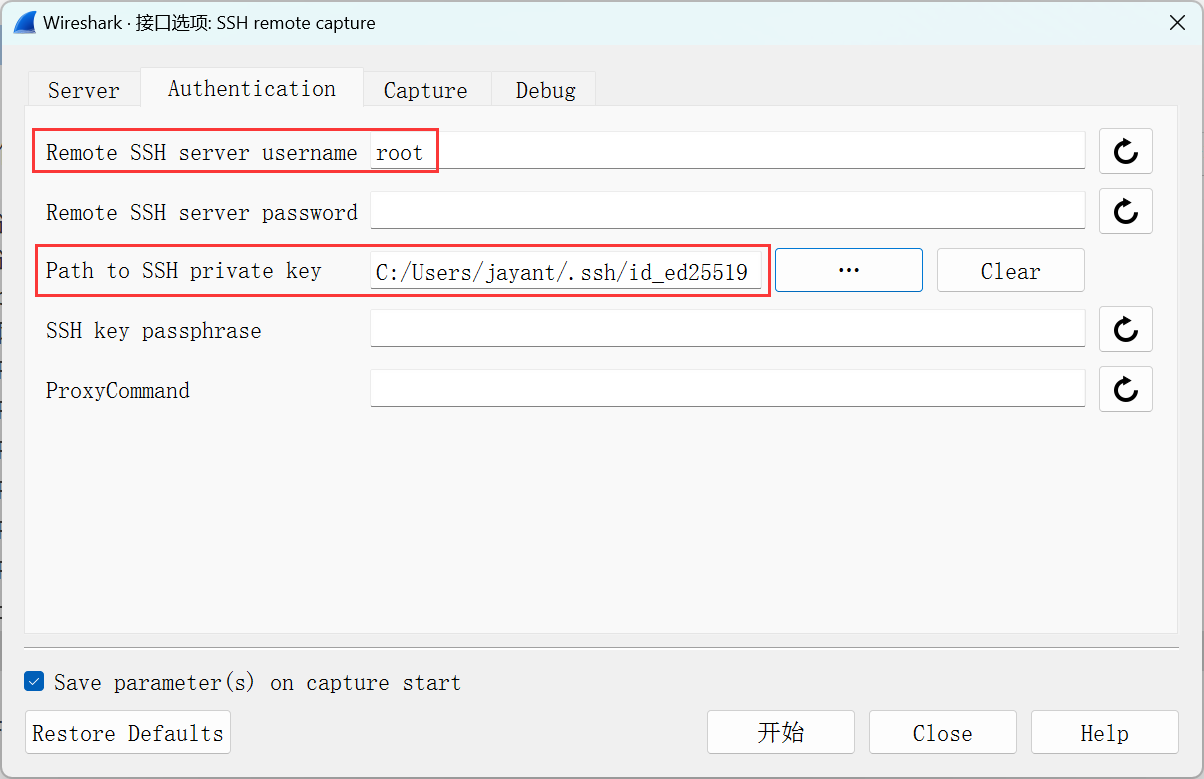The width and height of the screenshot is (1204, 779).
Task: Clear the SSH private key path
Action: click(1010, 270)
